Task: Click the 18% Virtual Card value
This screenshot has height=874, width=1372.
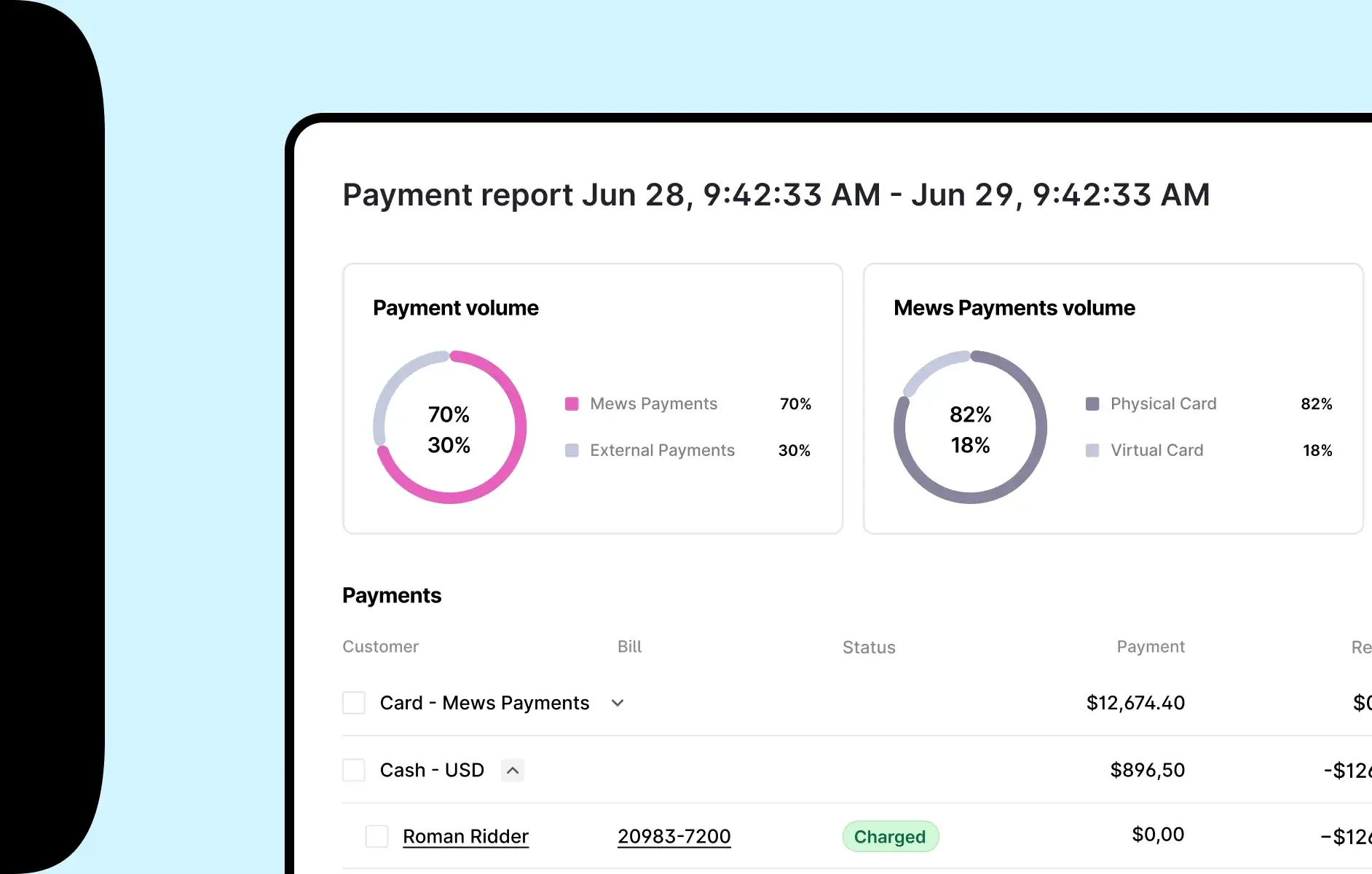Action: (x=1317, y=450)
